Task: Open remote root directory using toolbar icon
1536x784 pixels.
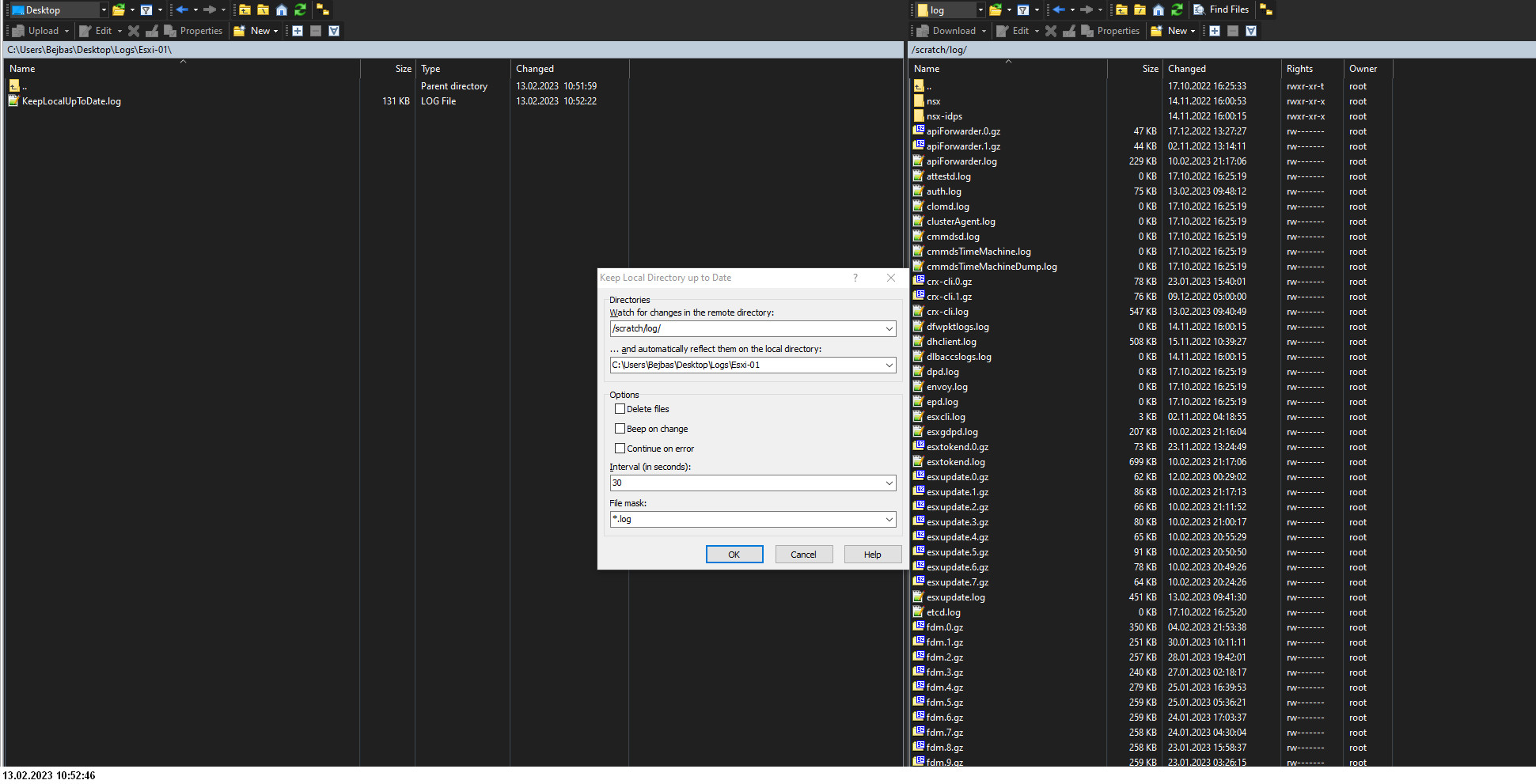Action: point(1140,9)
